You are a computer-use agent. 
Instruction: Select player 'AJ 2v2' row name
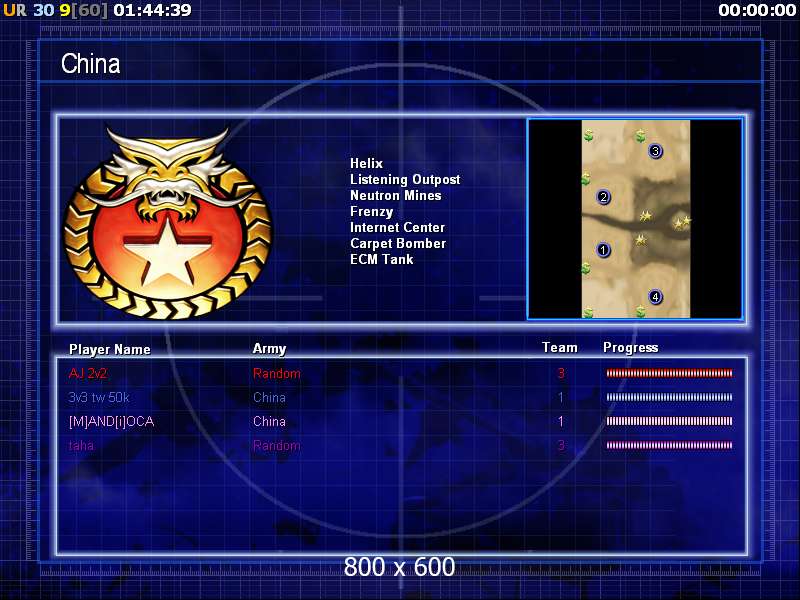[88, 373]
